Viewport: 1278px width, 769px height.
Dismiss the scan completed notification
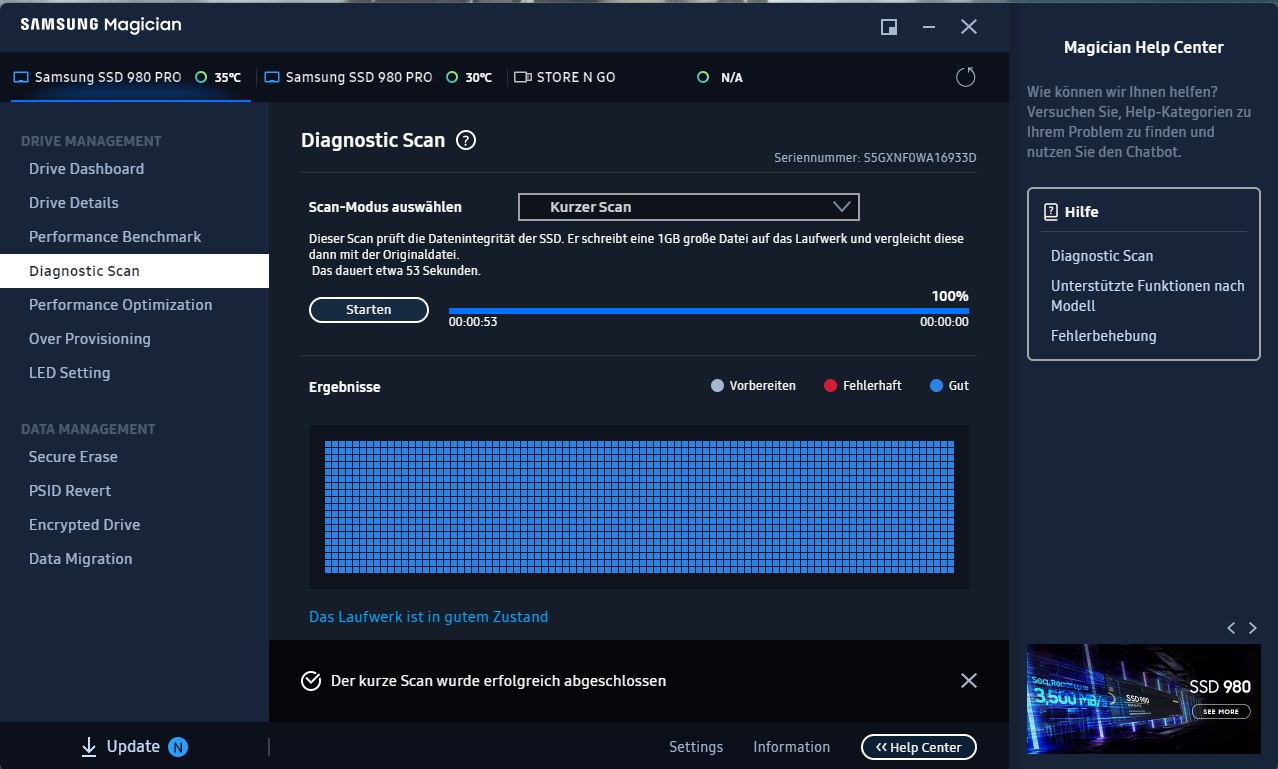tap(968, 681)
